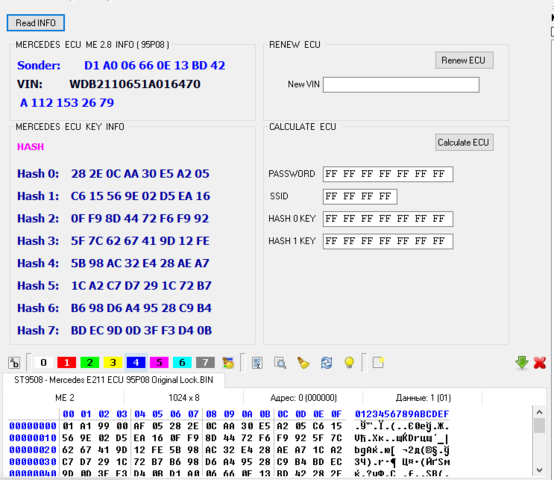This screenshot has height=480, width=554.
Task: Click the magnifier search icon
Action: pos(280,363)
